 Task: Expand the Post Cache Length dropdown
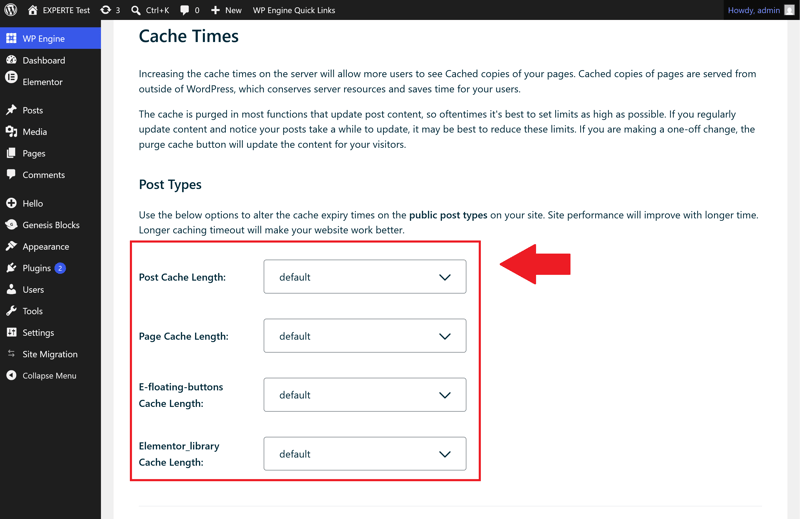pos(365,277)
